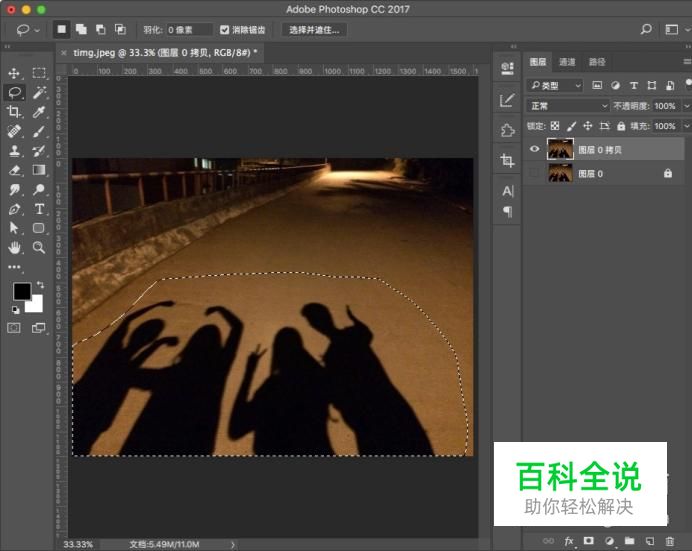Select the History Brush tool
This screenshot has height=551, width=692.
point(39,150)
